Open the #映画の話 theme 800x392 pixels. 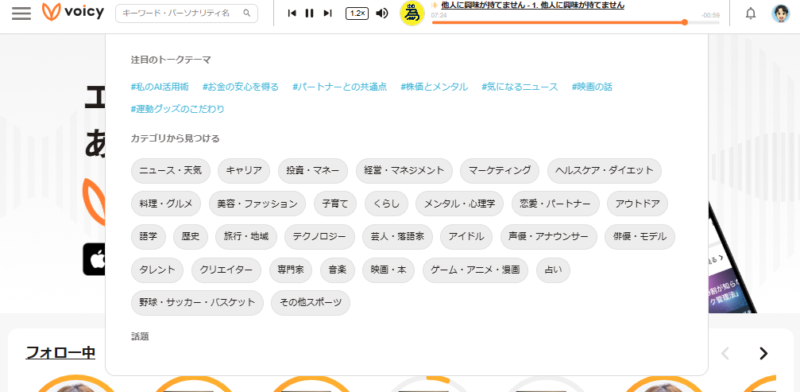point(592,87)
